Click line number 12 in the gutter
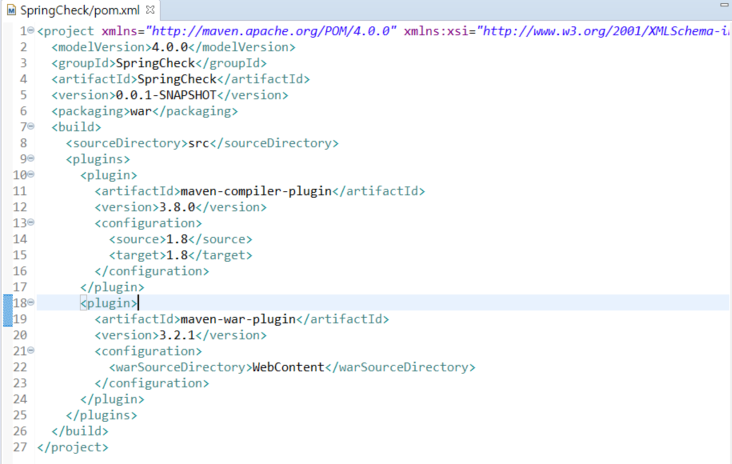The width and height of the screenshot is (732, 464). 20,207
